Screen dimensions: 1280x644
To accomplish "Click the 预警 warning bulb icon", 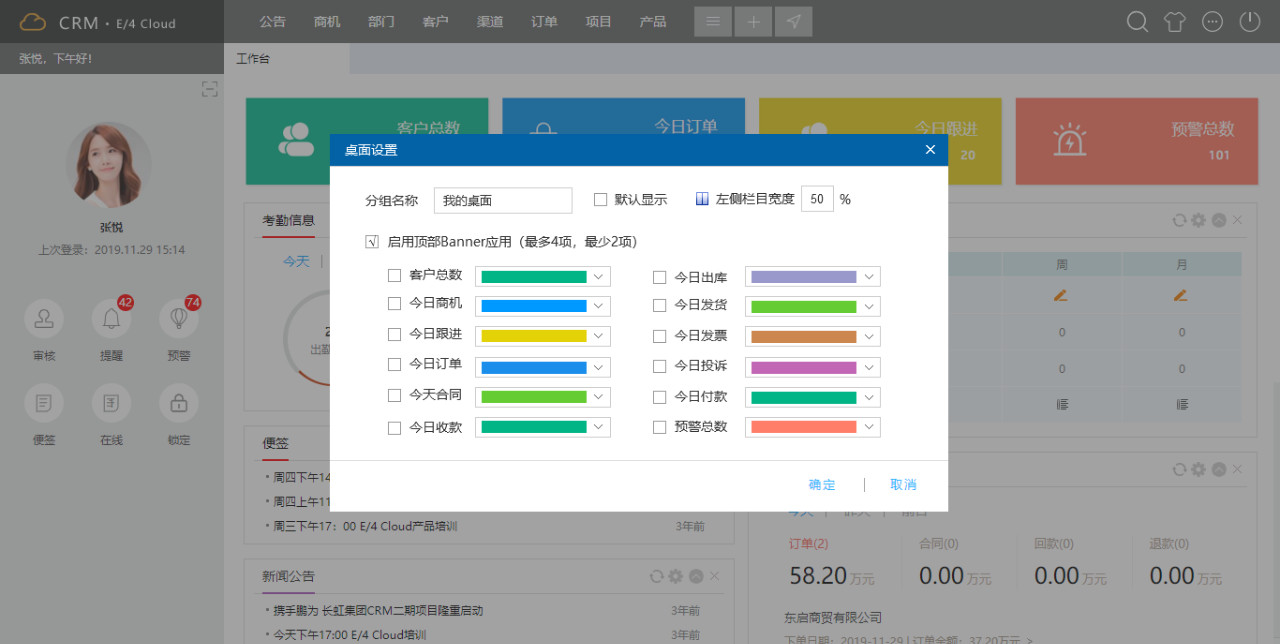I will 178,319.
